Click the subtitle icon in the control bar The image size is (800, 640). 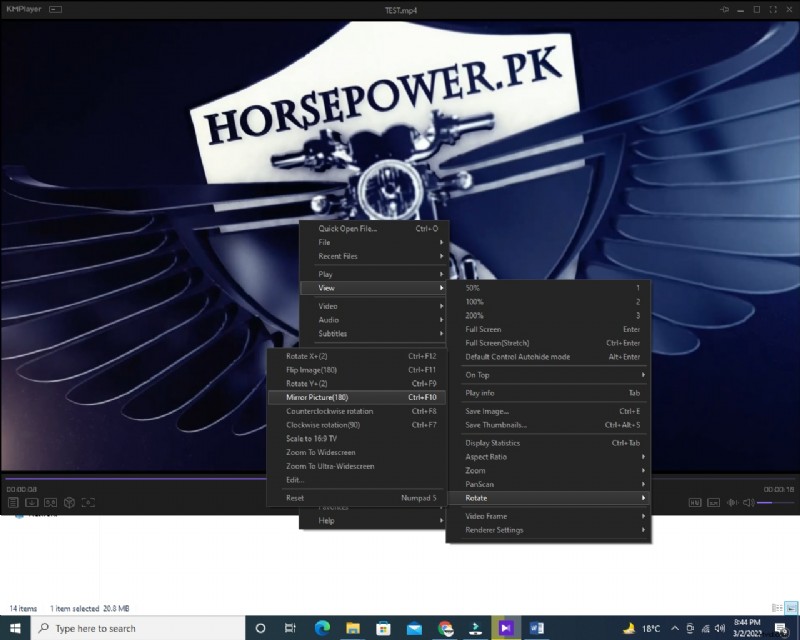(x=50, y=503)
